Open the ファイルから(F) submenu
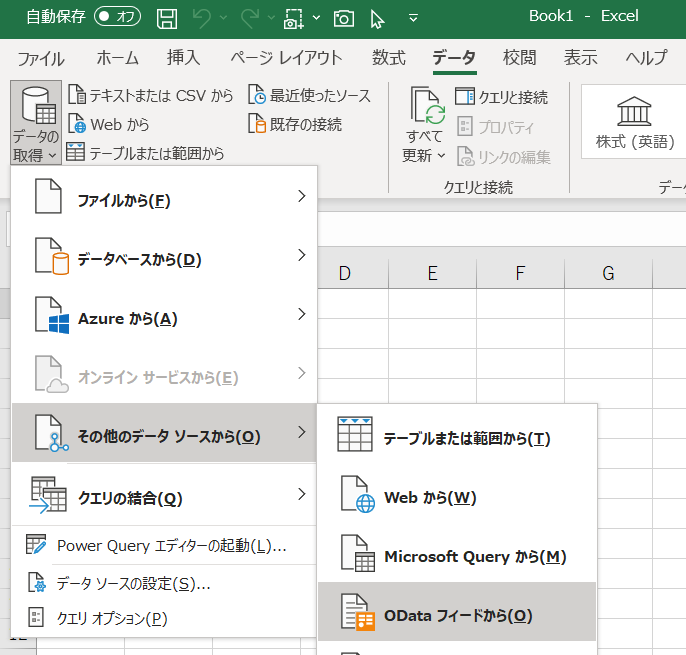Image resolution: width=686 pixels, height=655 pixels. tap(164, 197)
